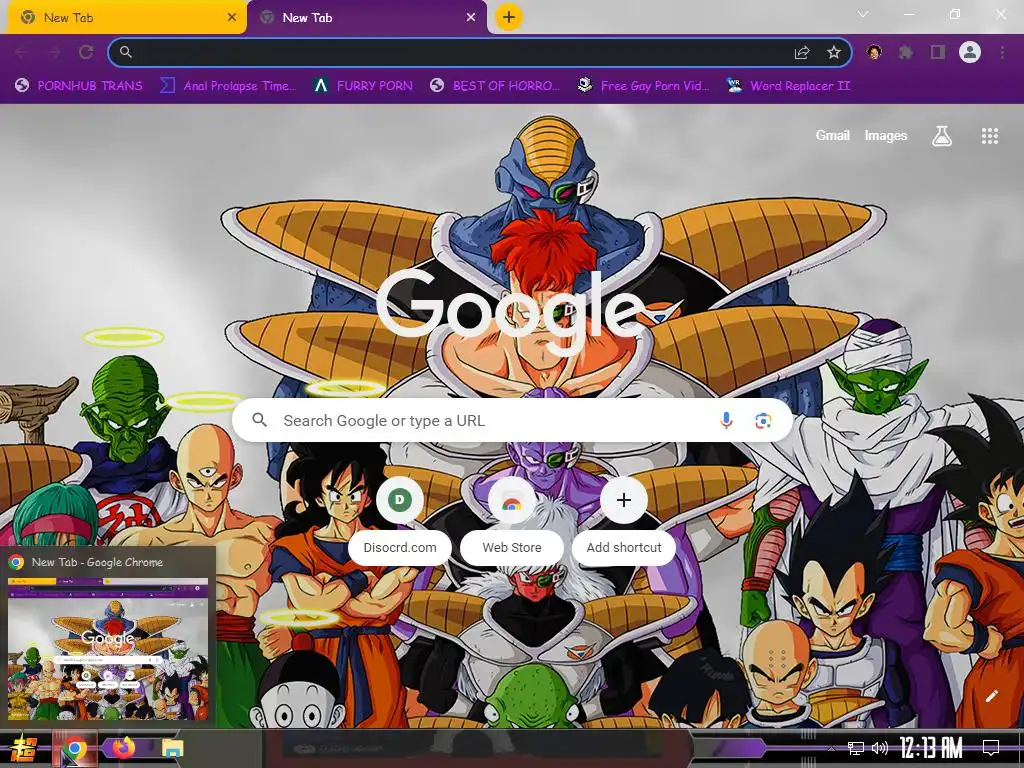Share this page via omnibox share icon
Screen dimensions: 1024x768
(802, 52)
